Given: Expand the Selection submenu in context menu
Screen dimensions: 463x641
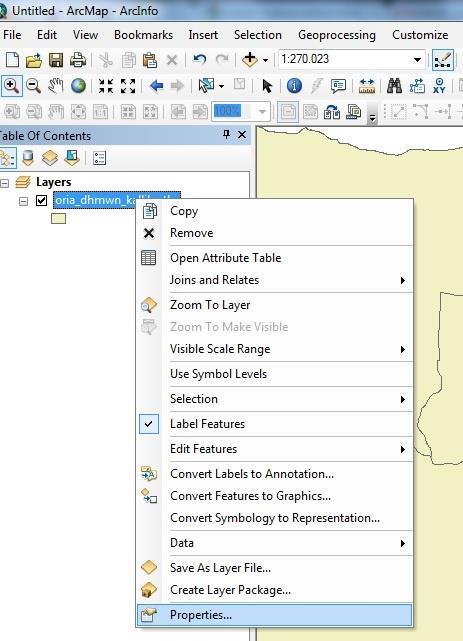Looking at the screenshot, I should (x=403, y=399).
